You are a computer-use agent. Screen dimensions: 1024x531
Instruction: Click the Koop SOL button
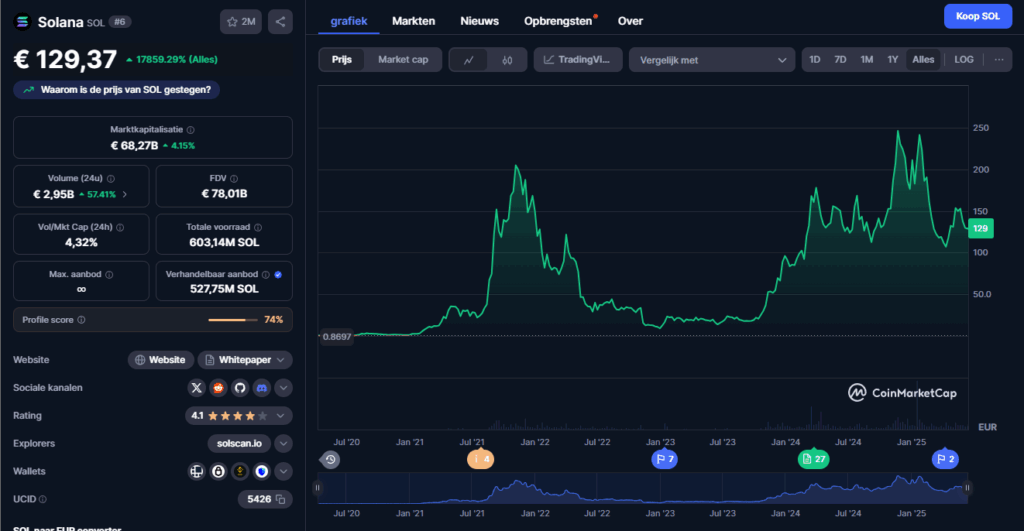(x=978, y=16)
